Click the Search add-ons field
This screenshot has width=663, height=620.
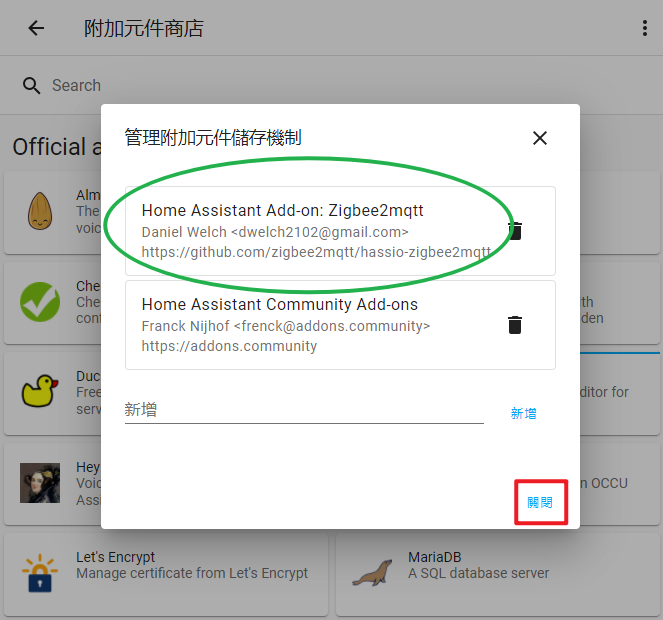(x=338, y=85)
